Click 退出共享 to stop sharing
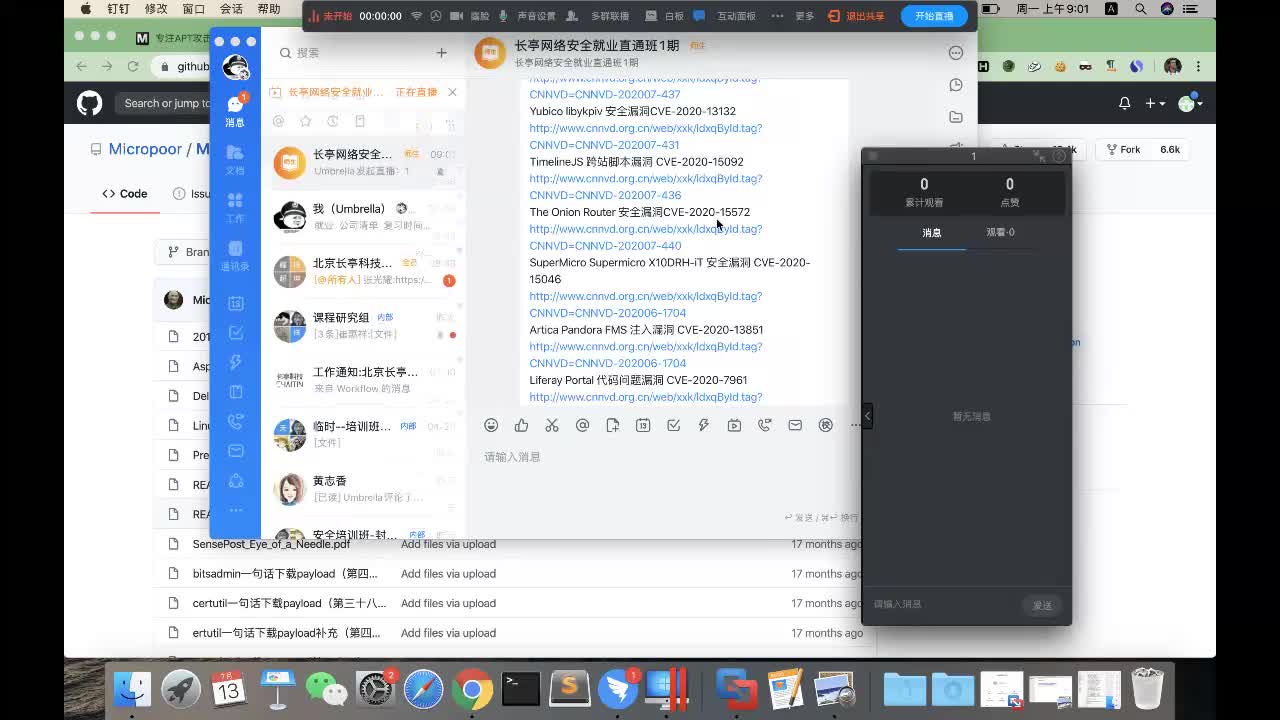This screenshot has height=720, width=1280. [x=857, y=16]
